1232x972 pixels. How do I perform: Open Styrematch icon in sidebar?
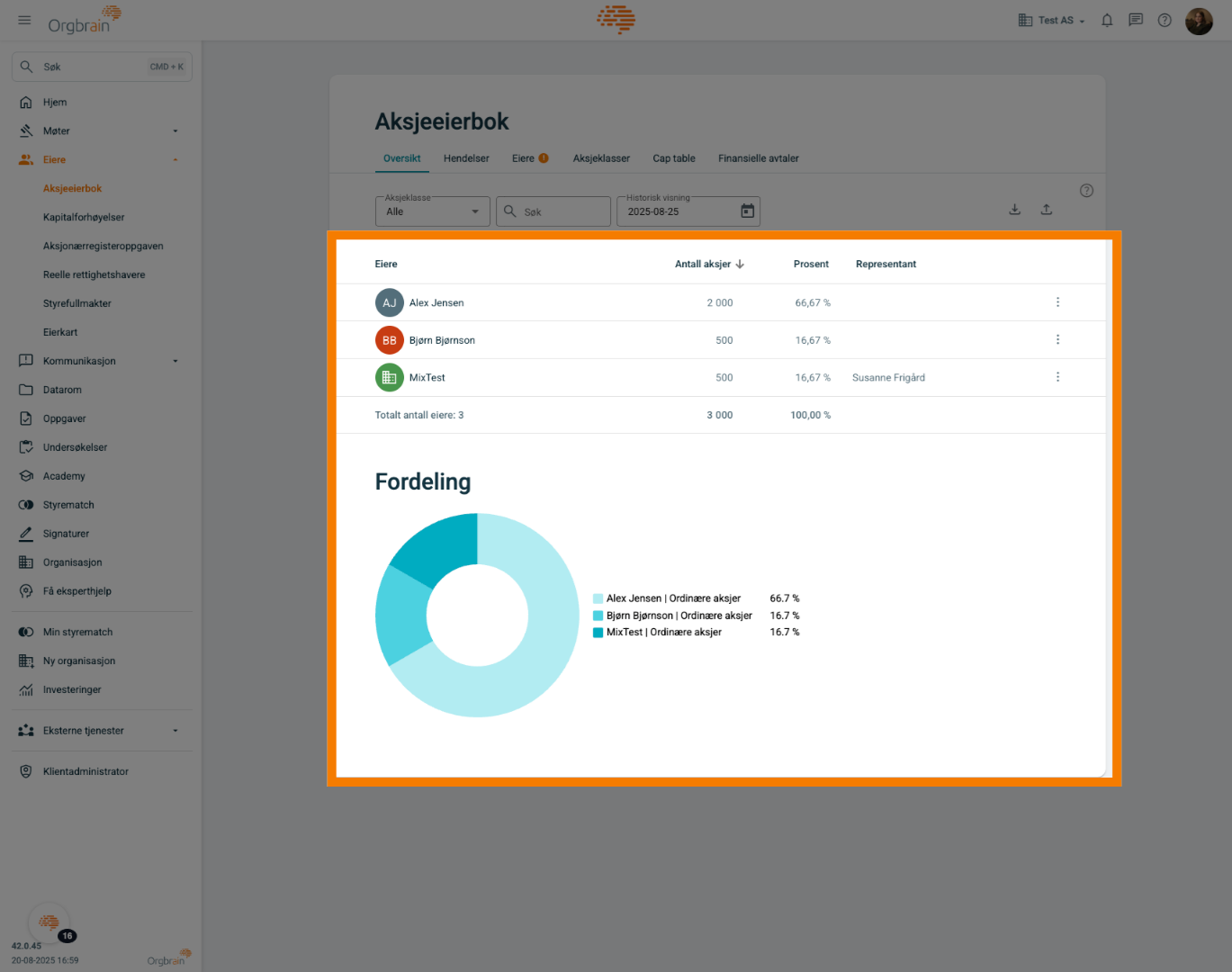26,505
